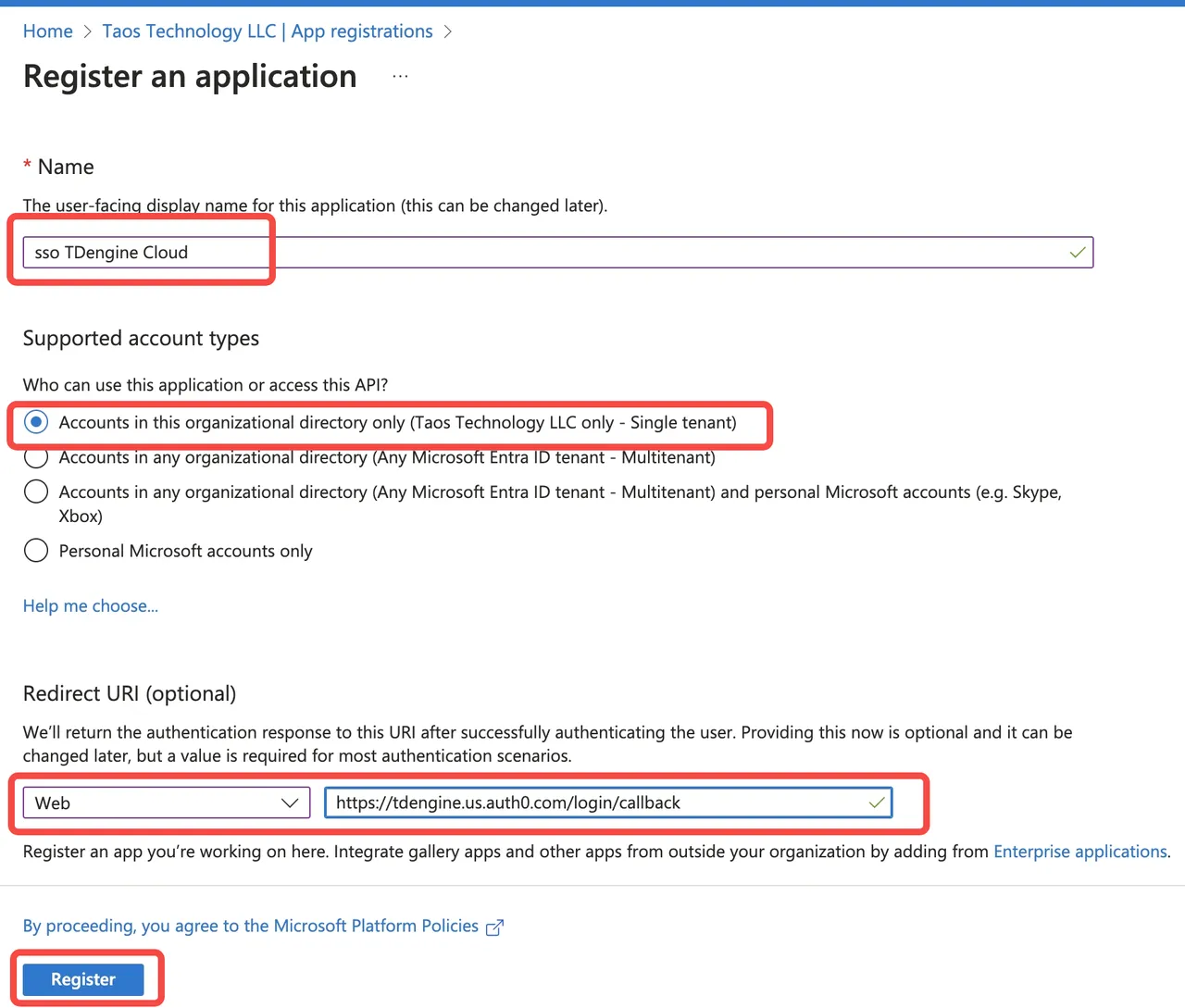Click external link icon beside Microsoft Platform Policies
The image size is (1185, 1008).
click(x=494, y=927)
